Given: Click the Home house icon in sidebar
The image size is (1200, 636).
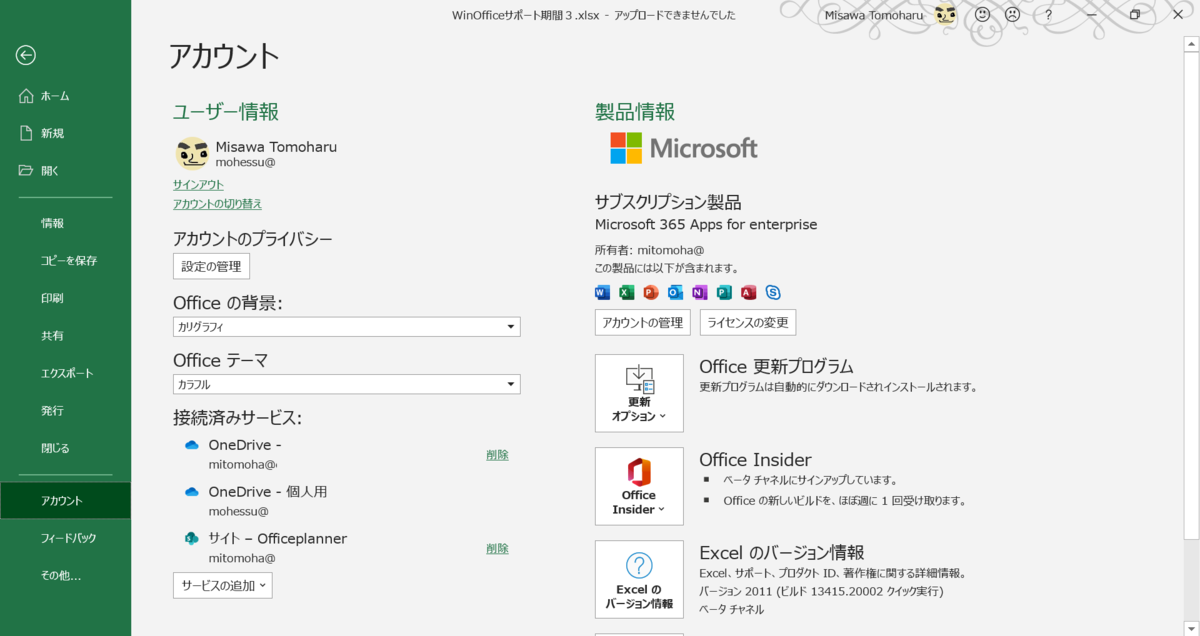Looking at the screenshot, I should [x=26, y=96].
